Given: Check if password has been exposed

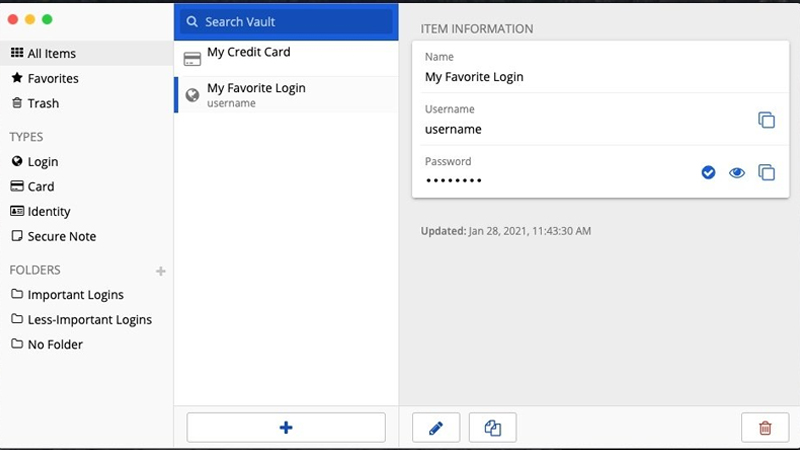Looking at the screenshot, I should (708, 173).
